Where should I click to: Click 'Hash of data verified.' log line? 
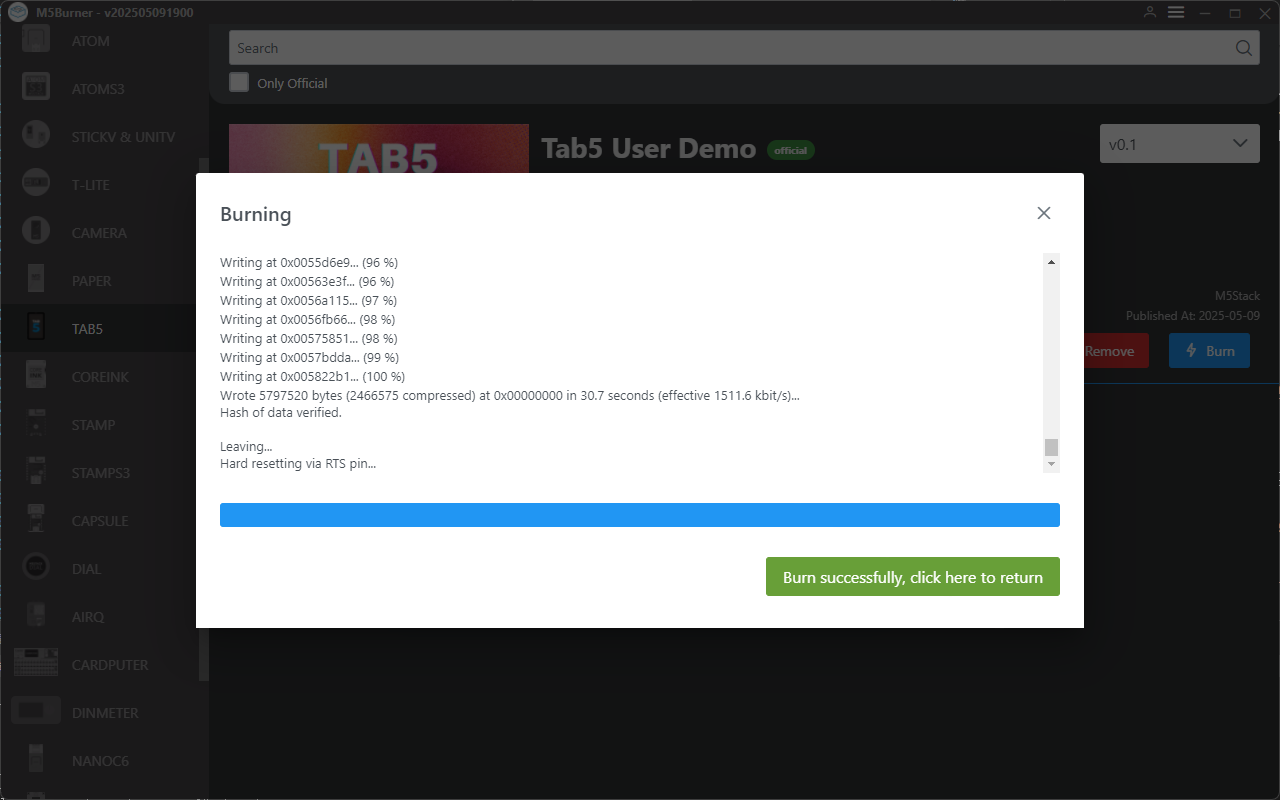click(x=281, y=413)
